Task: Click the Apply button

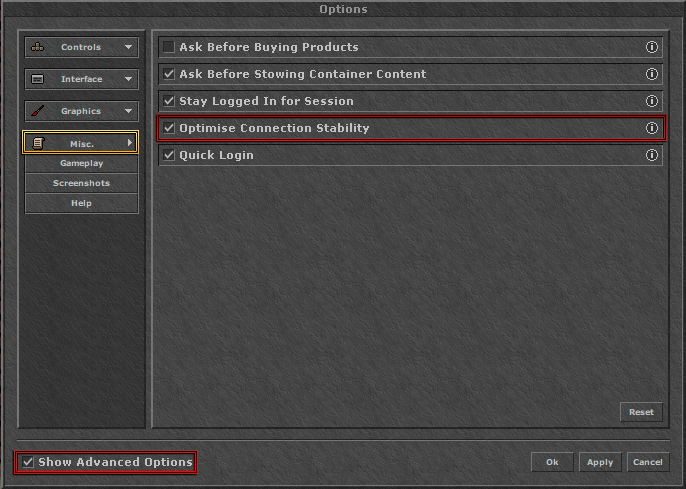Action: point(600,462)
